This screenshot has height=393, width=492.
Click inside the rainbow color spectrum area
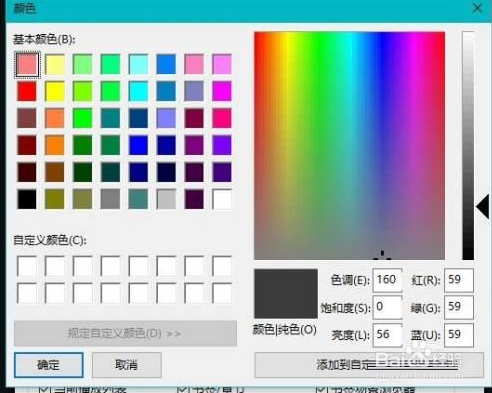(x=349, y=145)
